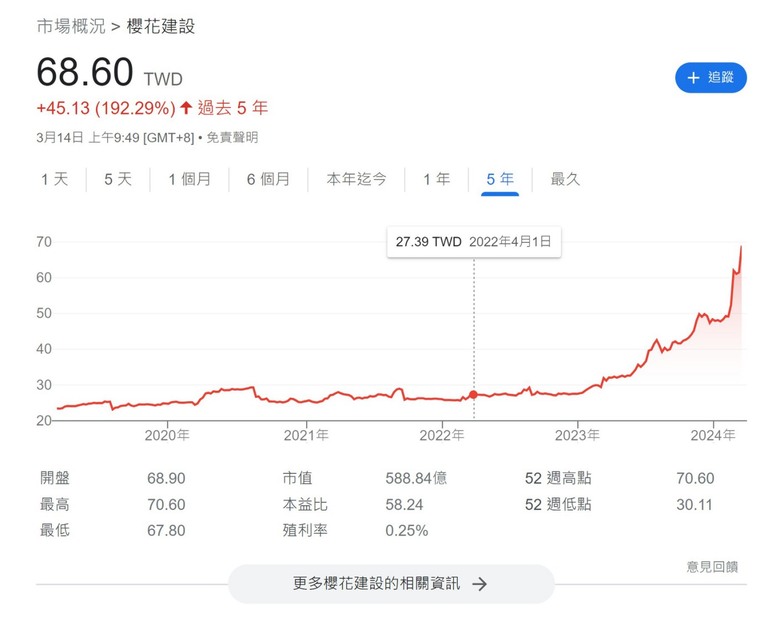
Task: Open 更多櫻花建設的相關資訊 button
Action: (x=391, y=583)
